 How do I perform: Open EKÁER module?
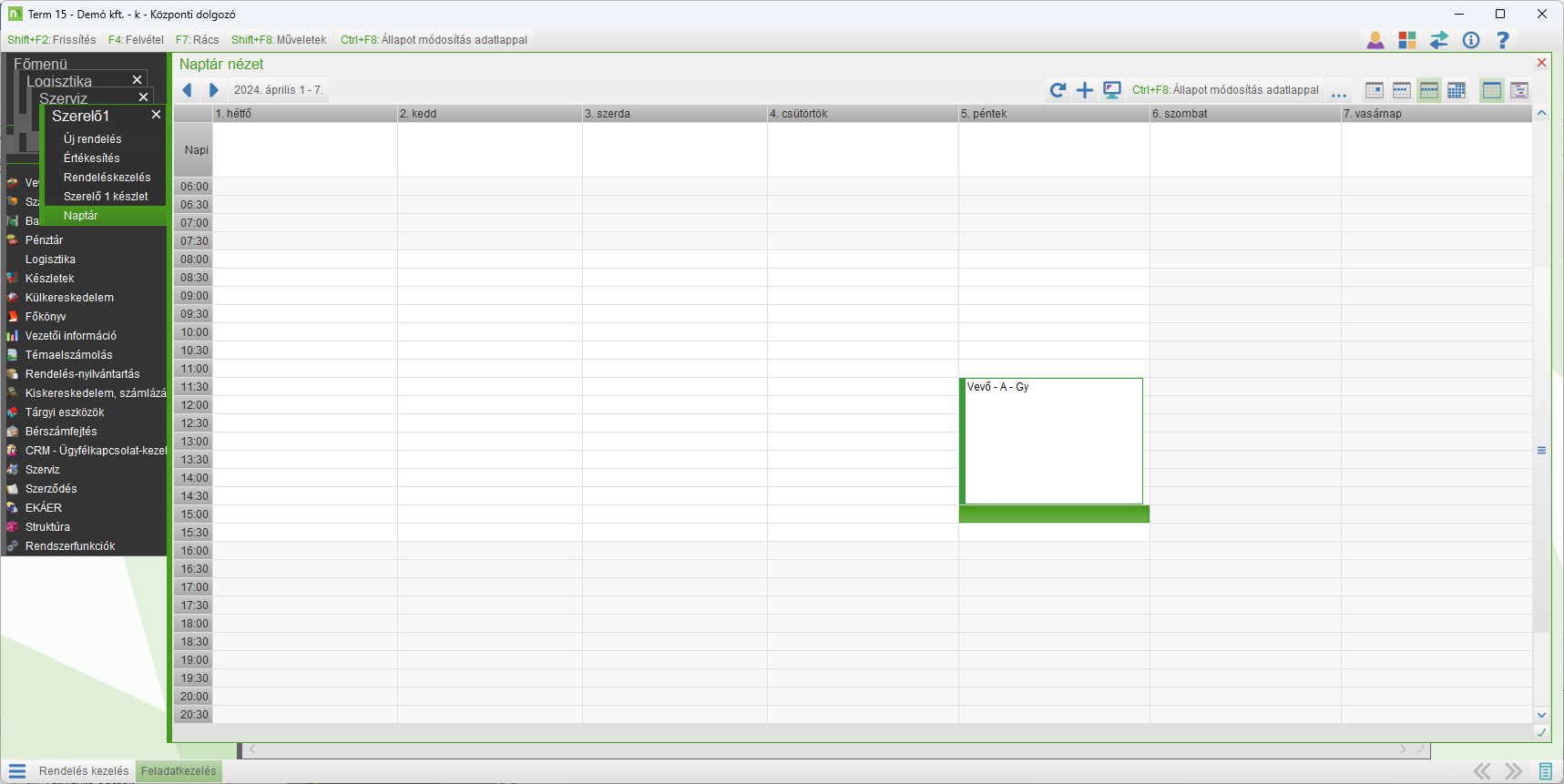coord(44,508)
